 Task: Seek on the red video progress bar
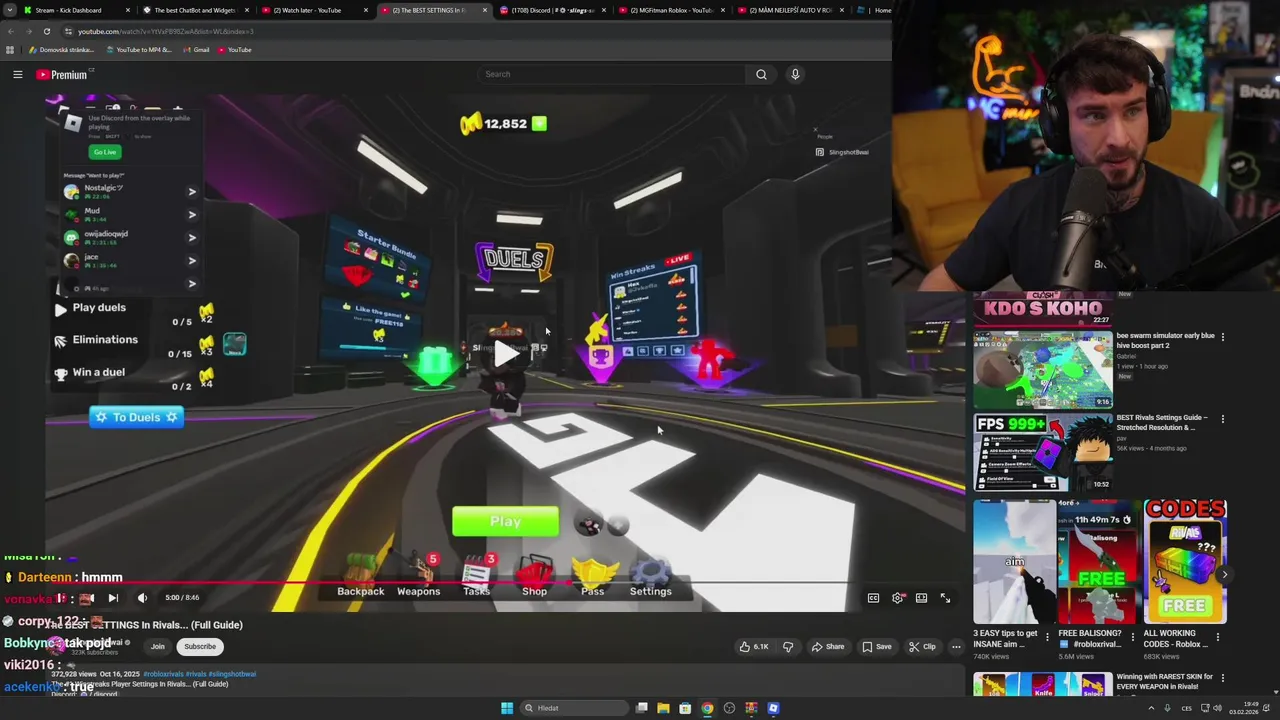505,583
